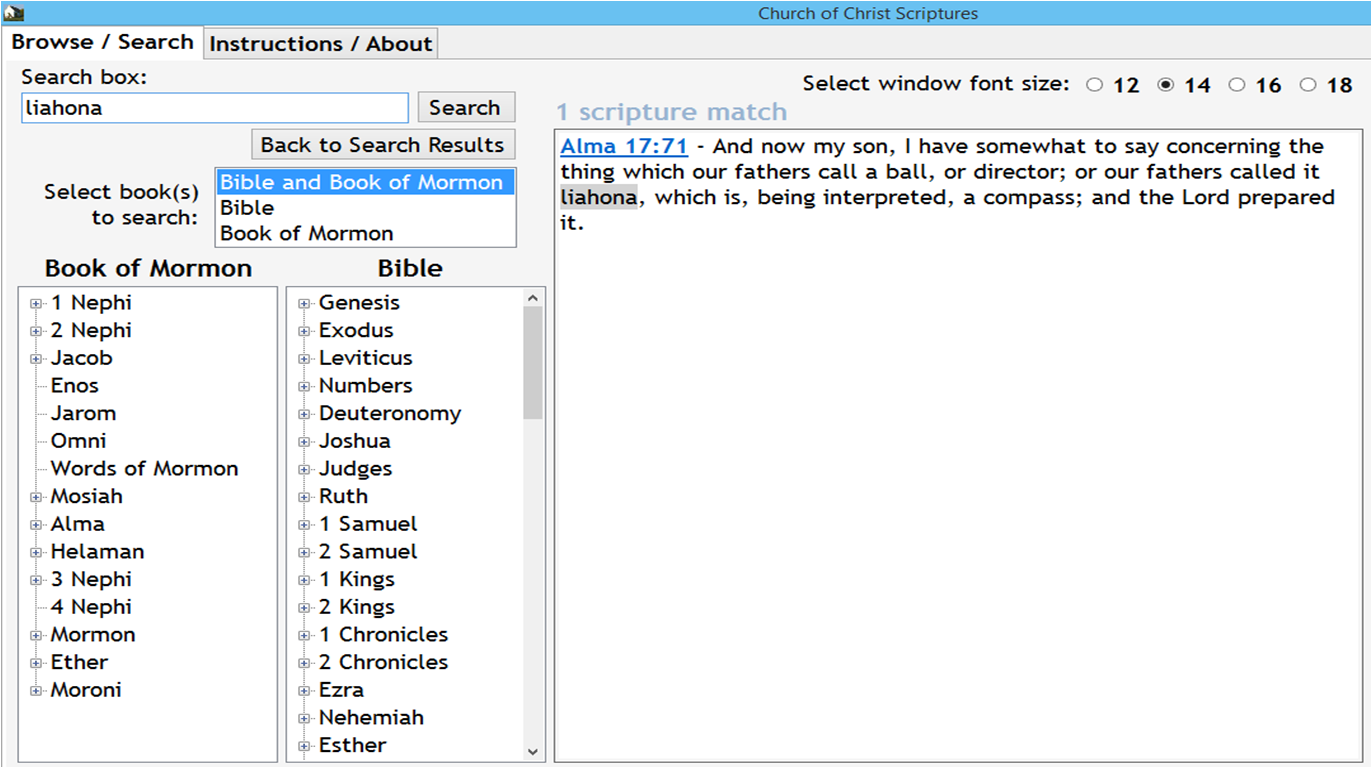Expand the Judges tree node
The height and width of the screenshot is (768, 1372).
point(305,470)
